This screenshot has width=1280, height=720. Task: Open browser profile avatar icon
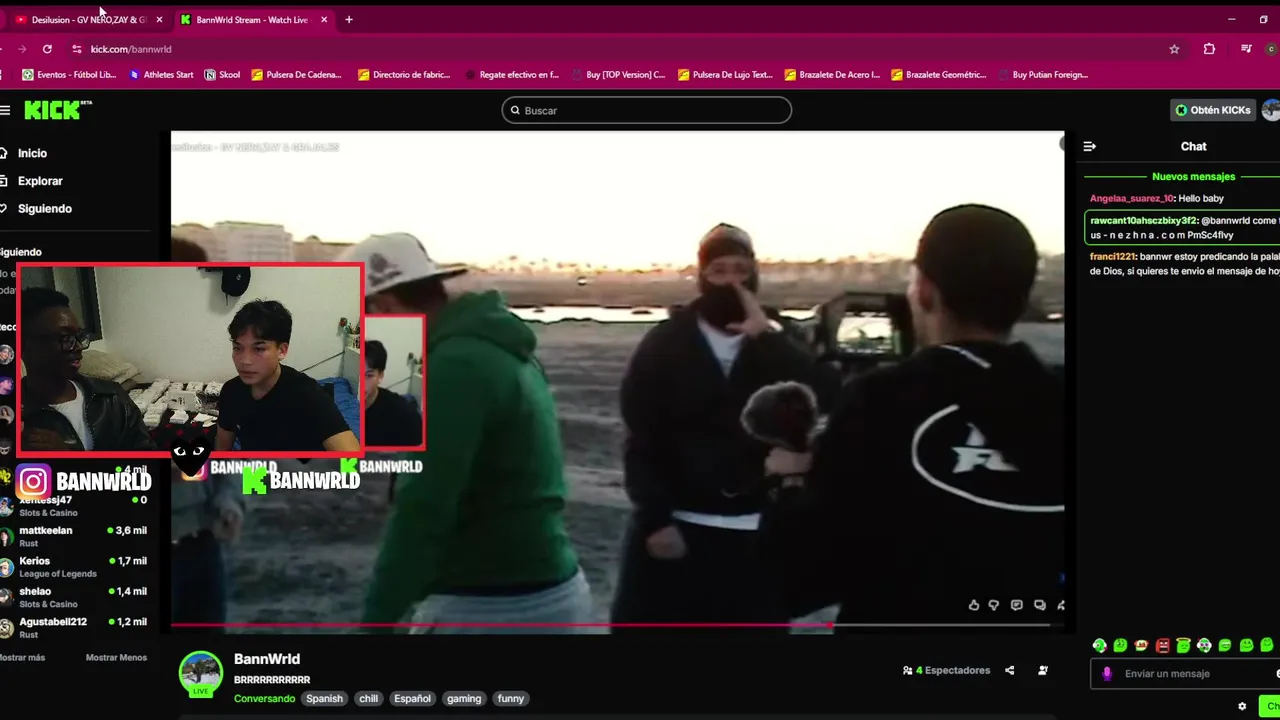point(1272,49)
